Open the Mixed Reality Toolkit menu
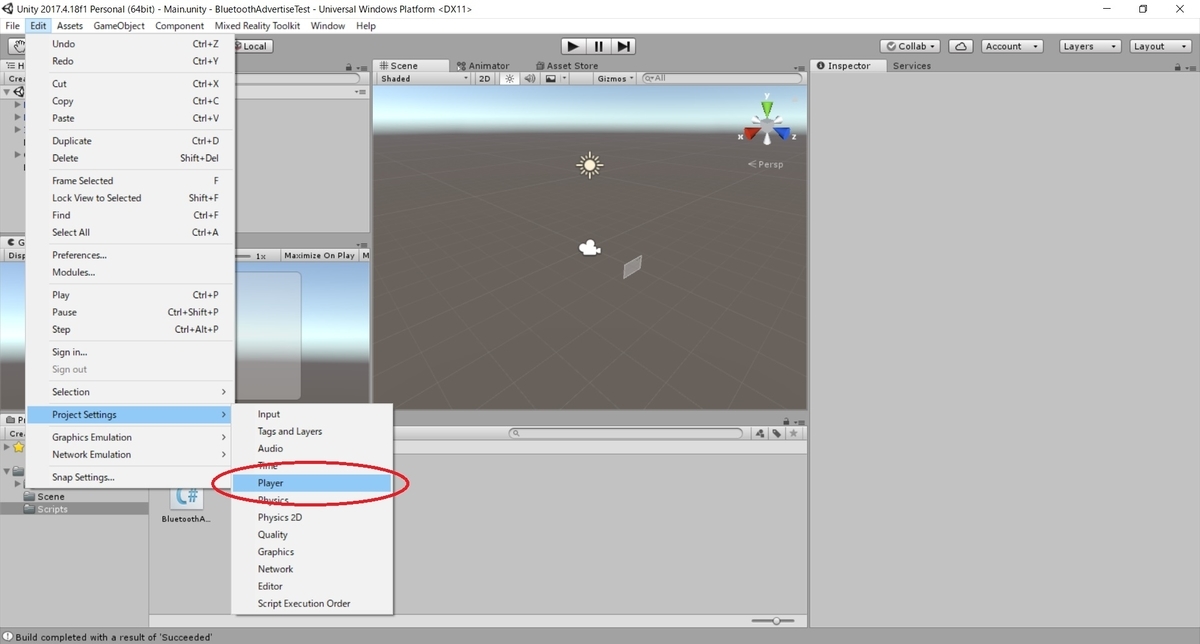This screenshot has height=644, width=1200. coord(257,25)
